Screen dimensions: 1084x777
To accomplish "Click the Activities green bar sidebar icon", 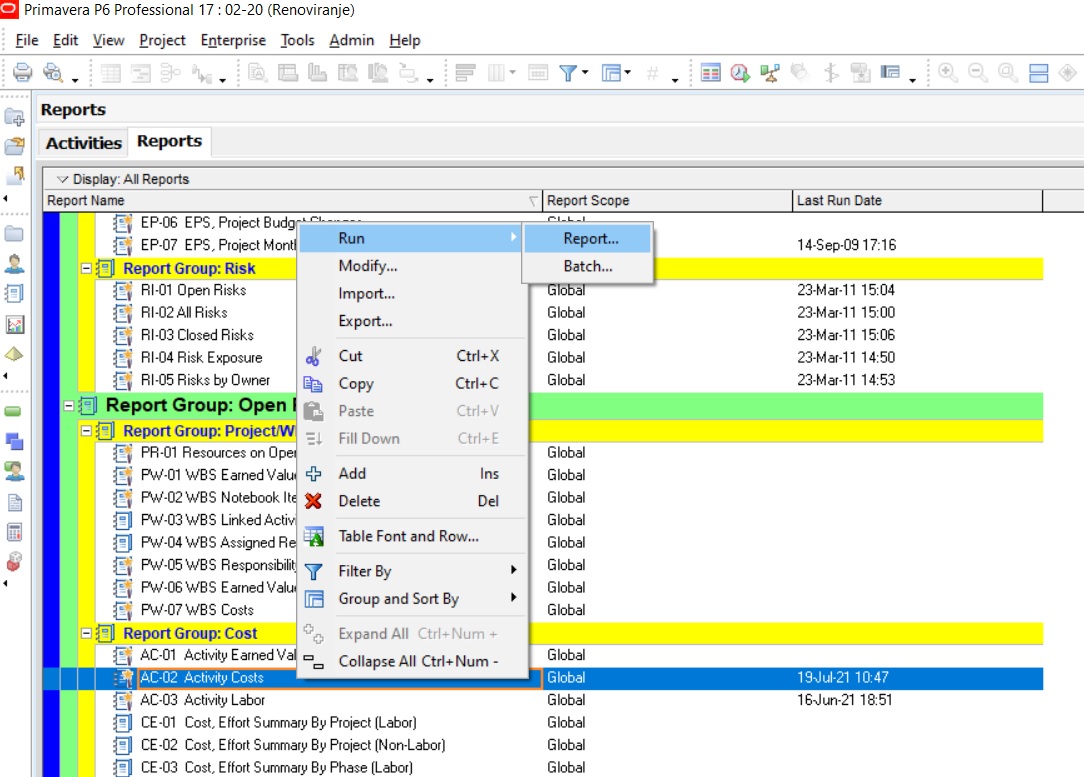I will [13, 411].
